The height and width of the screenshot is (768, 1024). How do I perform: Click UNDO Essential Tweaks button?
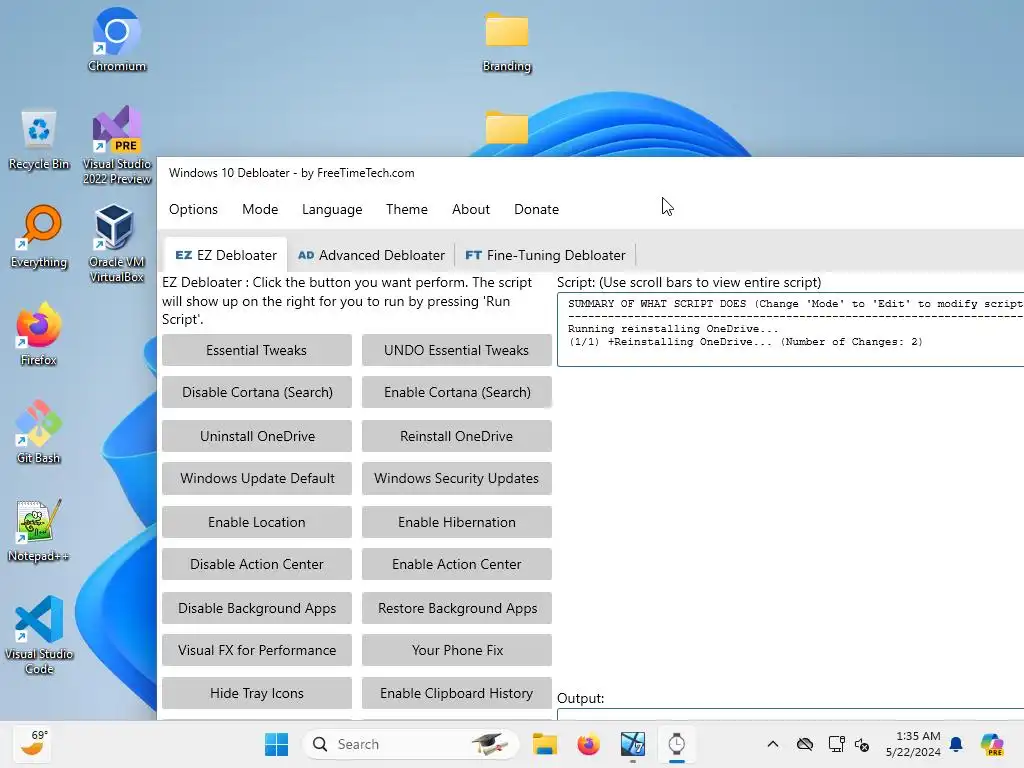click(x=456, y=350)
